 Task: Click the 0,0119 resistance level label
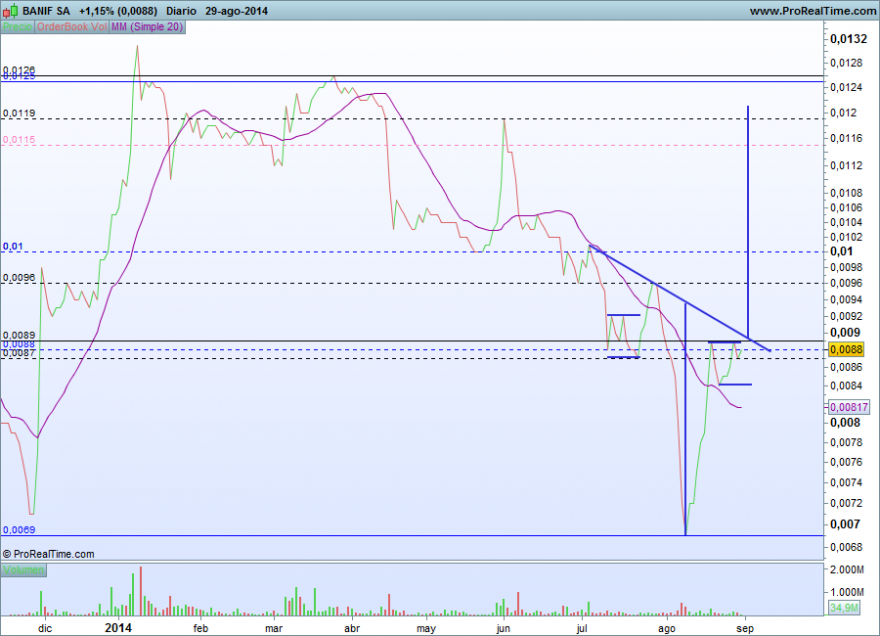[x=19, y=113]
